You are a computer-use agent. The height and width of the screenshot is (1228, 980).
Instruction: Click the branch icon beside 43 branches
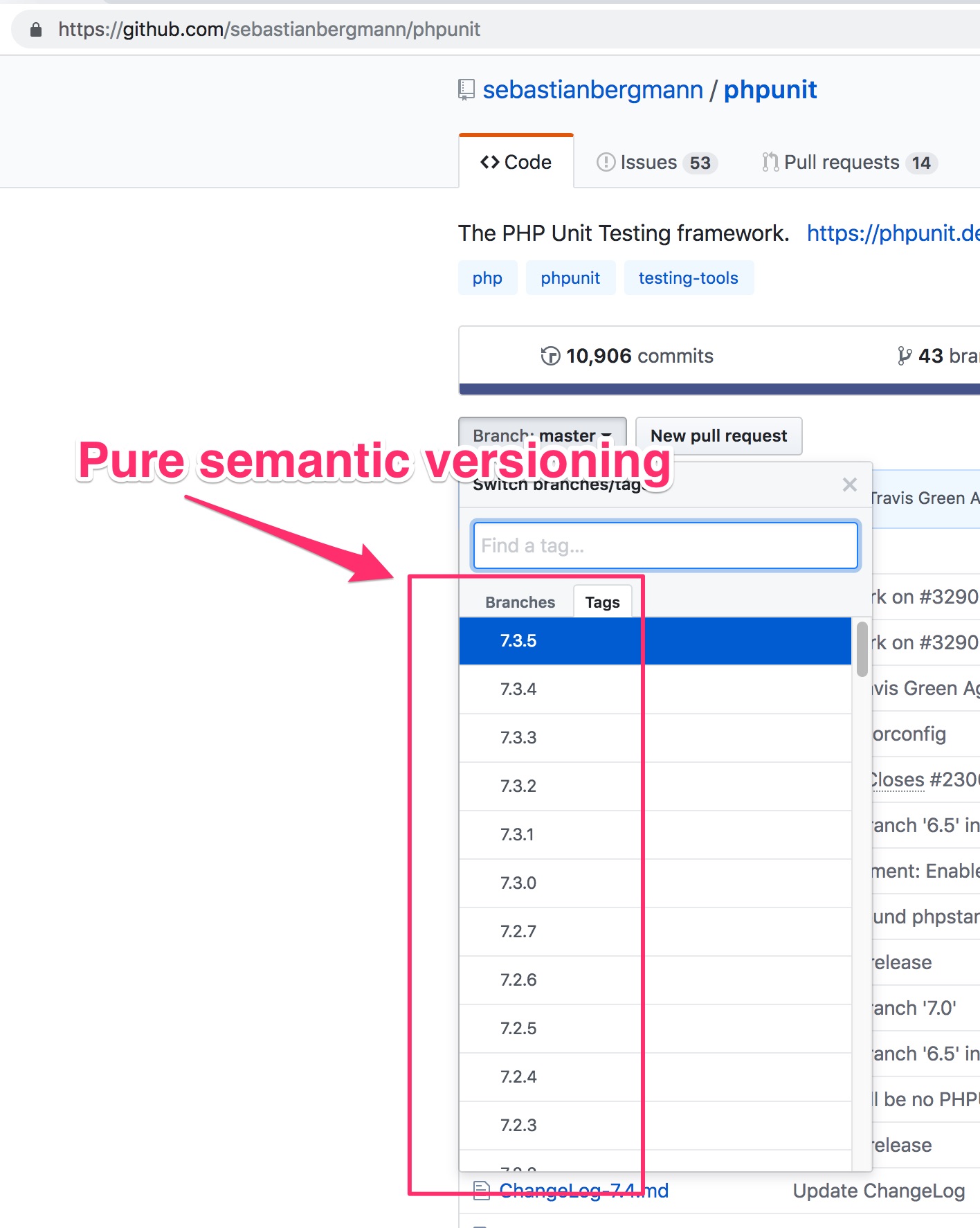pyautogui.click(x=904, y=356)
